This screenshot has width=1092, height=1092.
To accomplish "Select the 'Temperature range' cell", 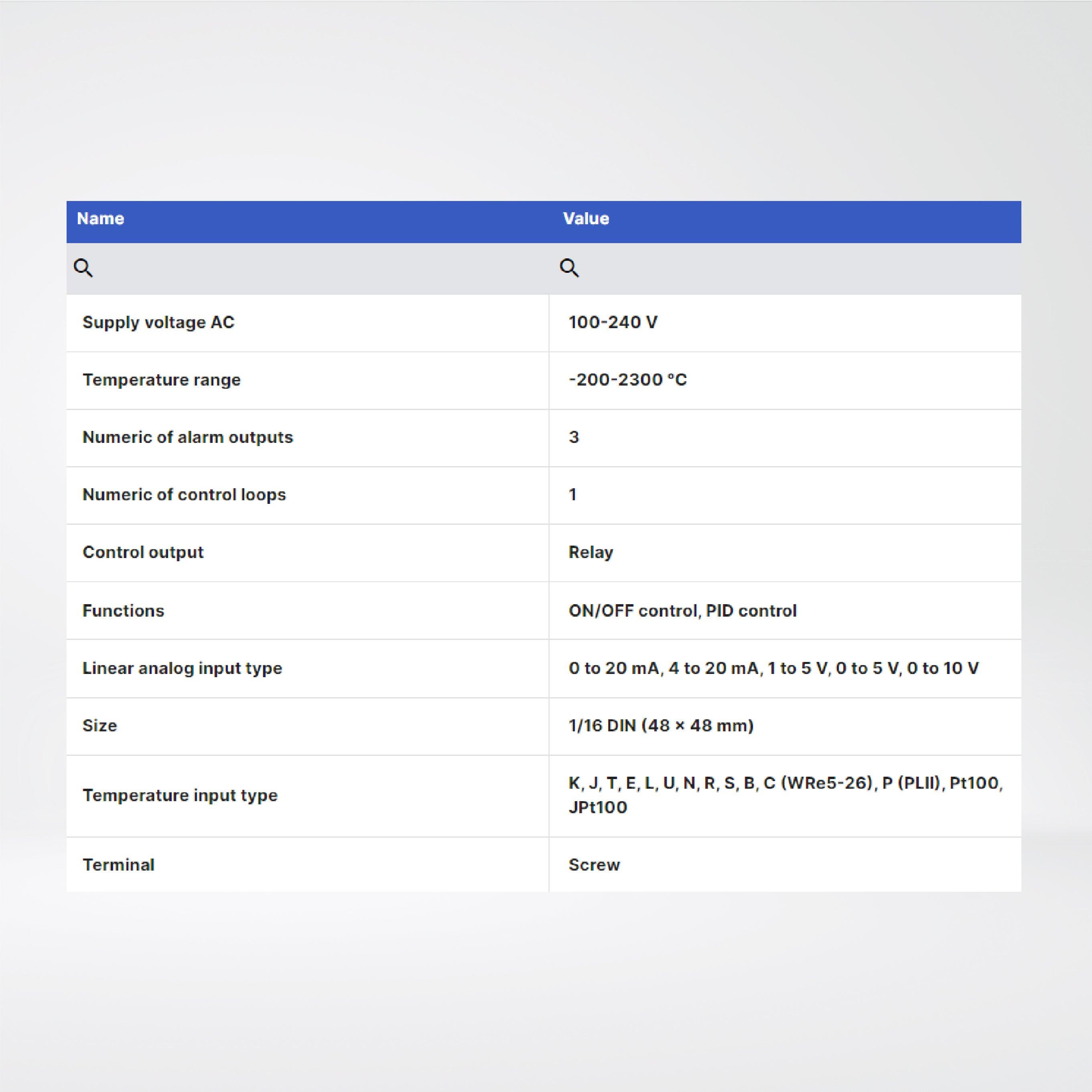I will point(307,380).
